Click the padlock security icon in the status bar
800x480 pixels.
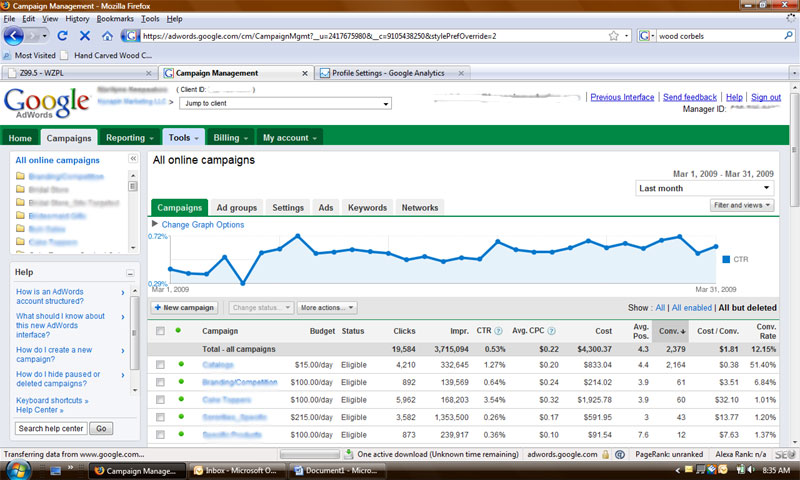point(606,454)
